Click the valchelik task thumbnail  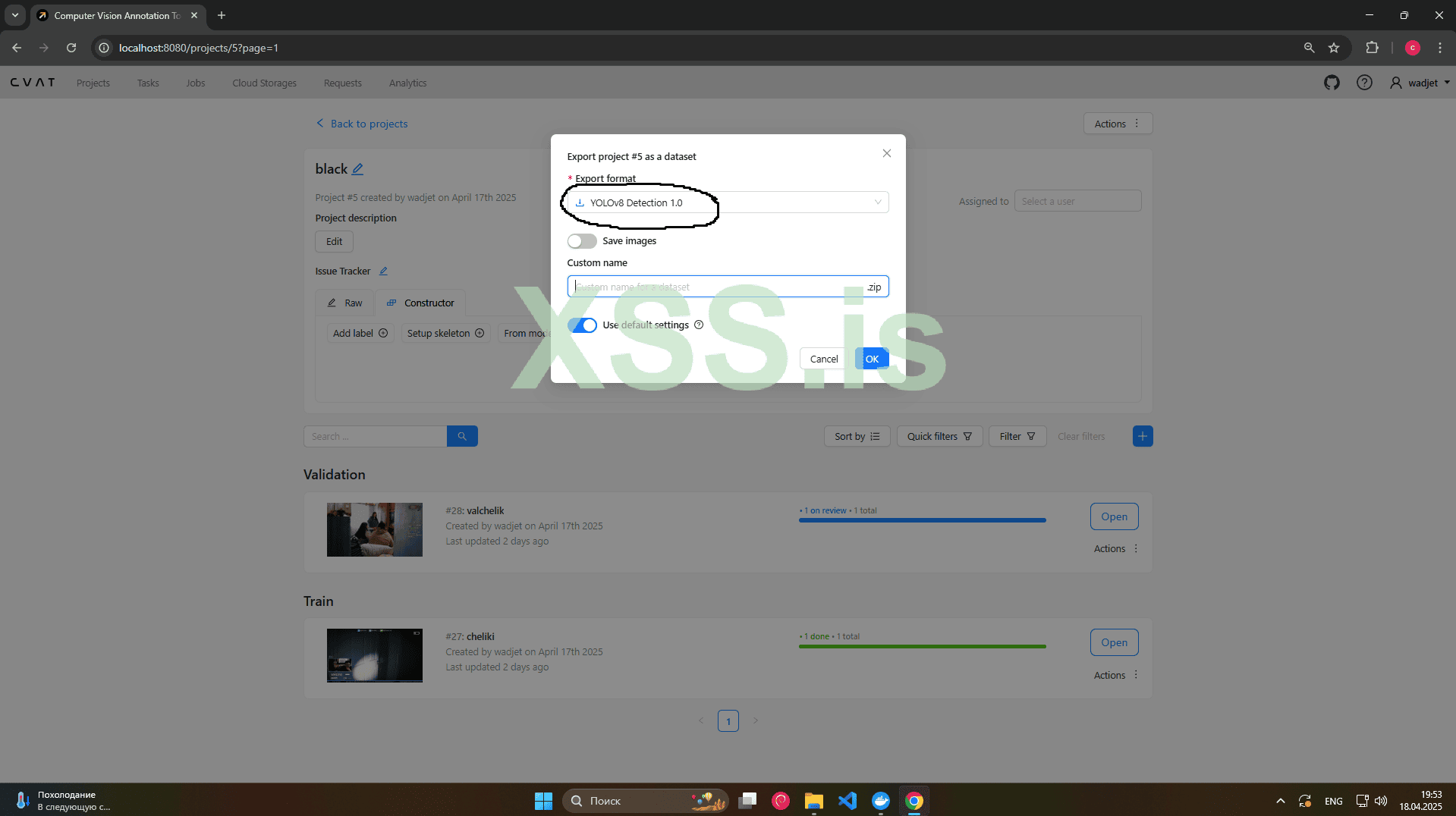click(375, 529)
